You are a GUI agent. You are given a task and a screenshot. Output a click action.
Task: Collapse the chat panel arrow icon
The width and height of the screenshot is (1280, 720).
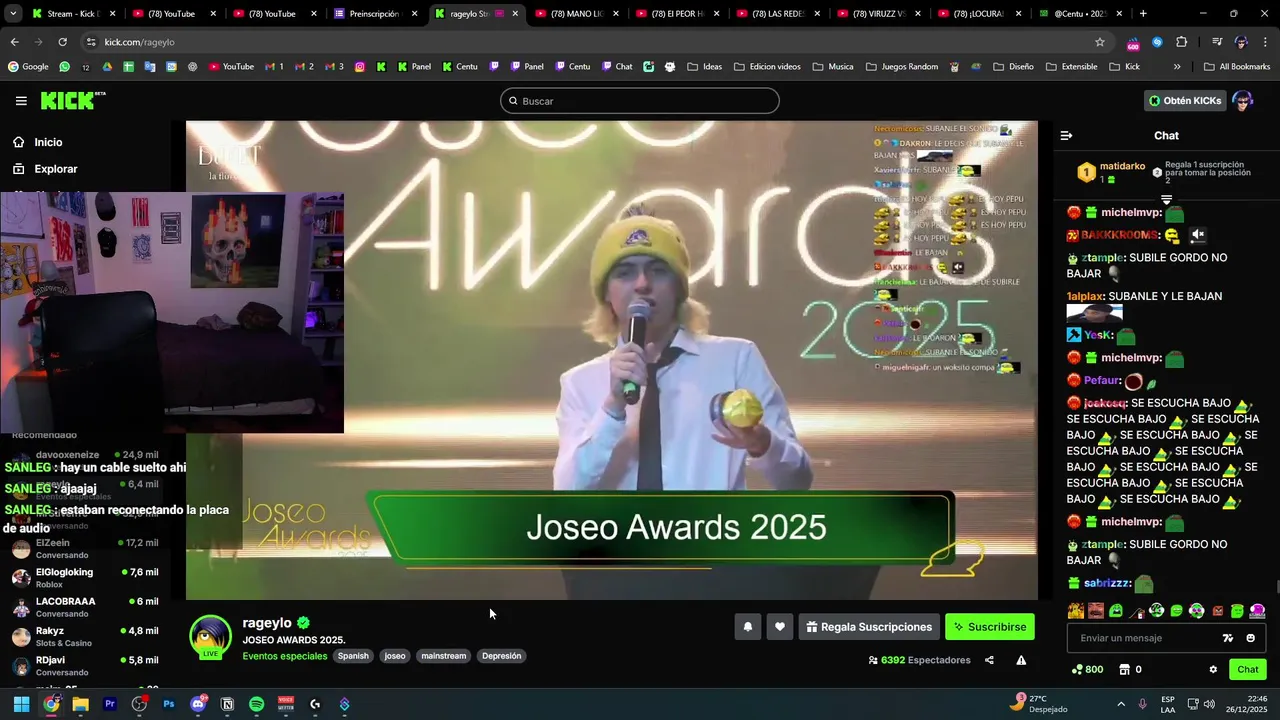click(1066, 135)
